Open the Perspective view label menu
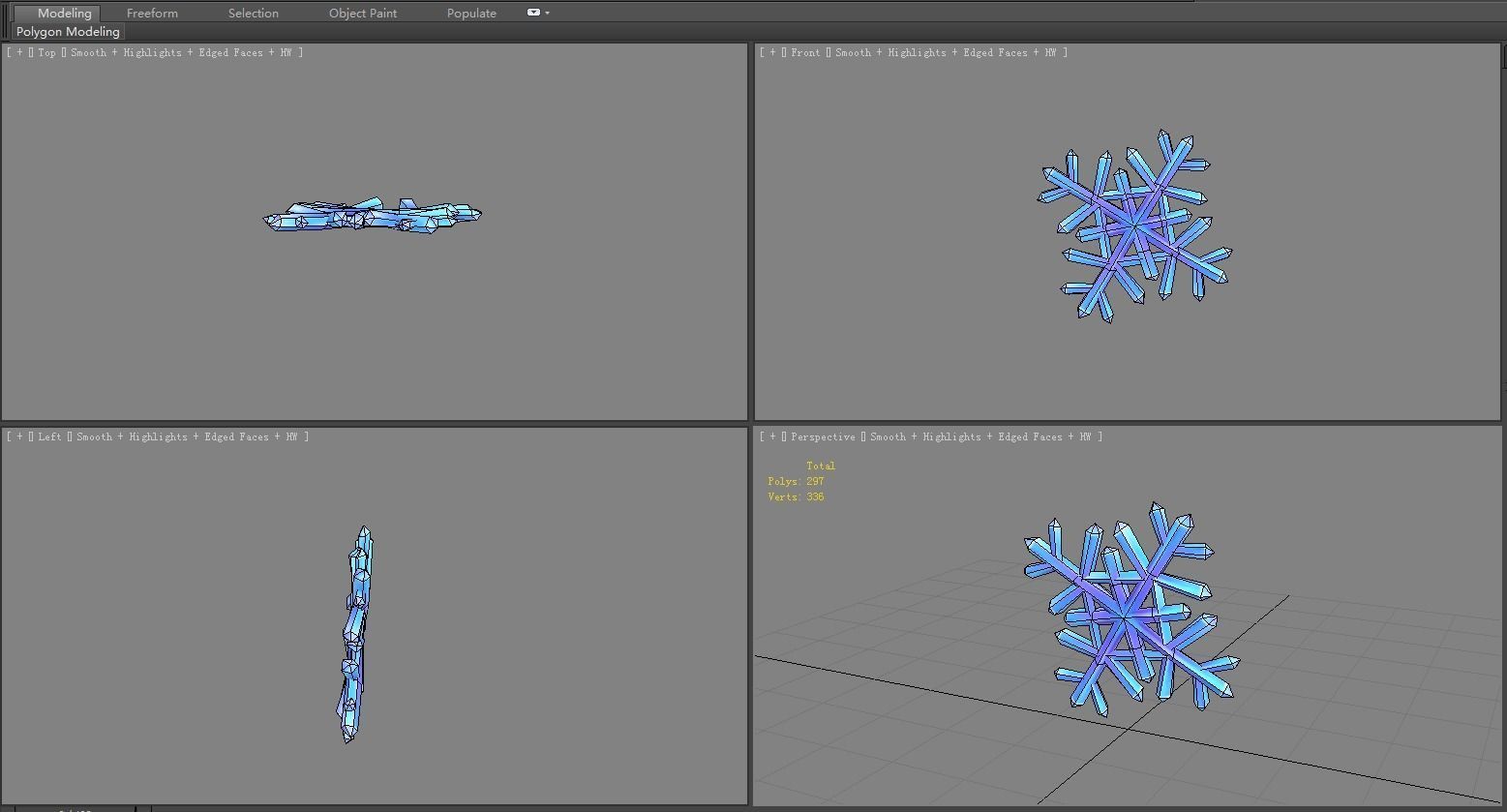This screenshot has width=1507, height=812. 823,436
